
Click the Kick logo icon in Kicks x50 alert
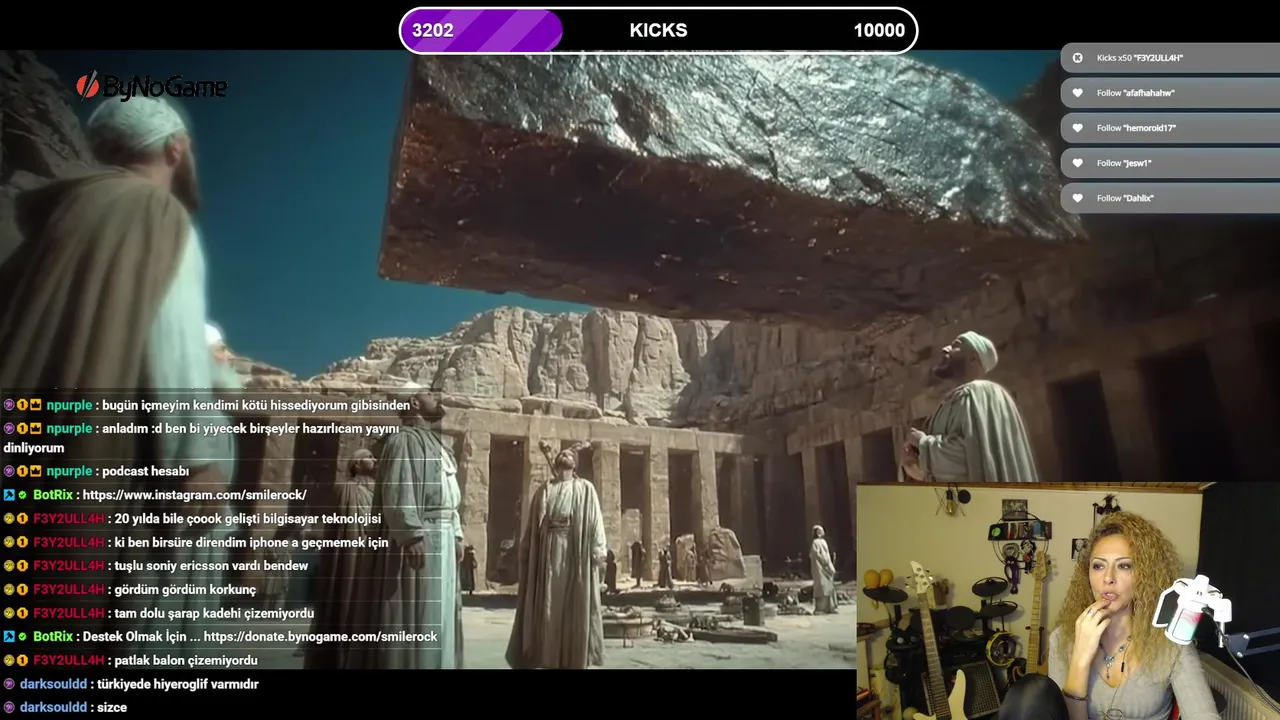1077,58
